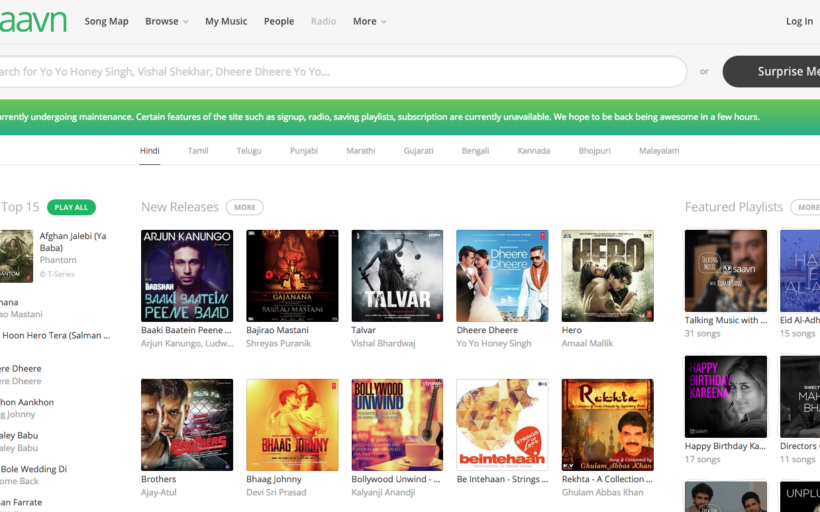Open artist Ghulam Abbas Khan
This screenshot has width=820, height=512.
602,493
